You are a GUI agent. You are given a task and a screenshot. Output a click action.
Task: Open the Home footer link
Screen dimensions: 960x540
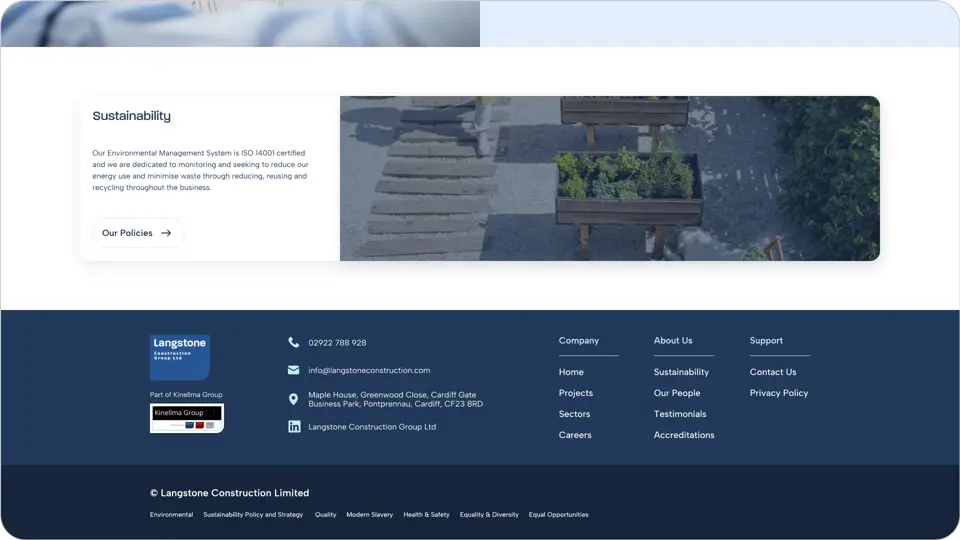(x=571, y=372)
